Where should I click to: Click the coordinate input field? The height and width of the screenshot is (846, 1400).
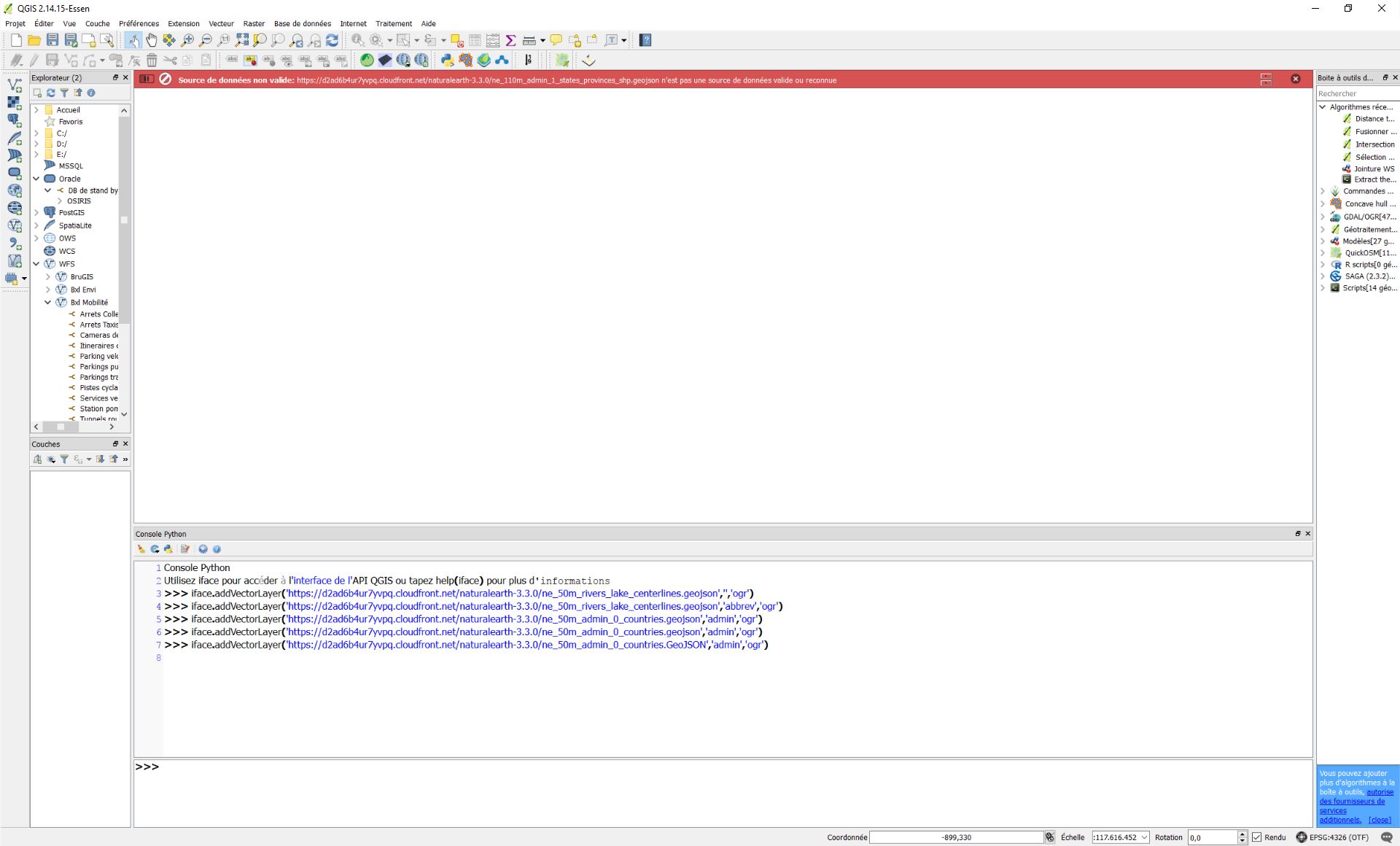click(x=955, y=837)
